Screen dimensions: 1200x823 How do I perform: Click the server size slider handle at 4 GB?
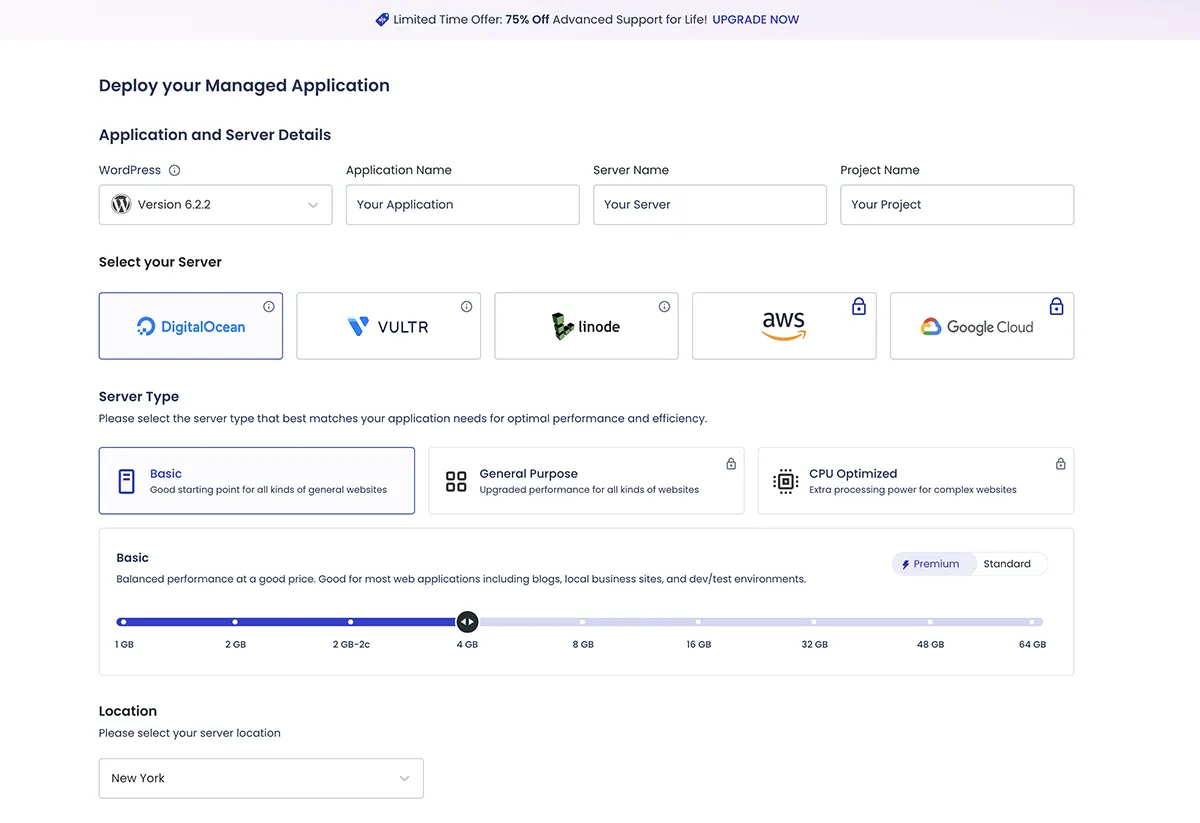[x=467, y=622]
